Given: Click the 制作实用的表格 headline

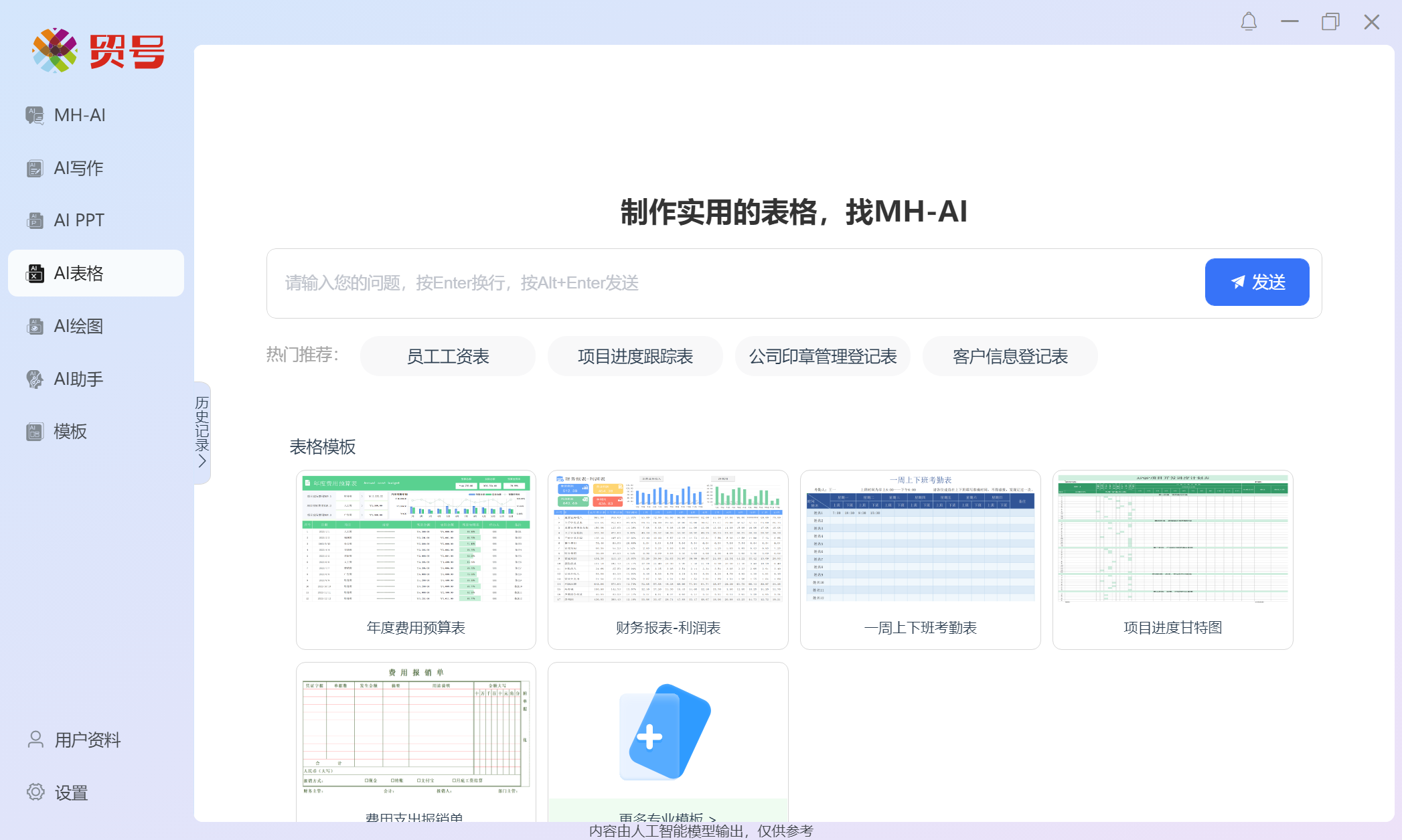Looking at the screenshot, I should pos(793,212).
